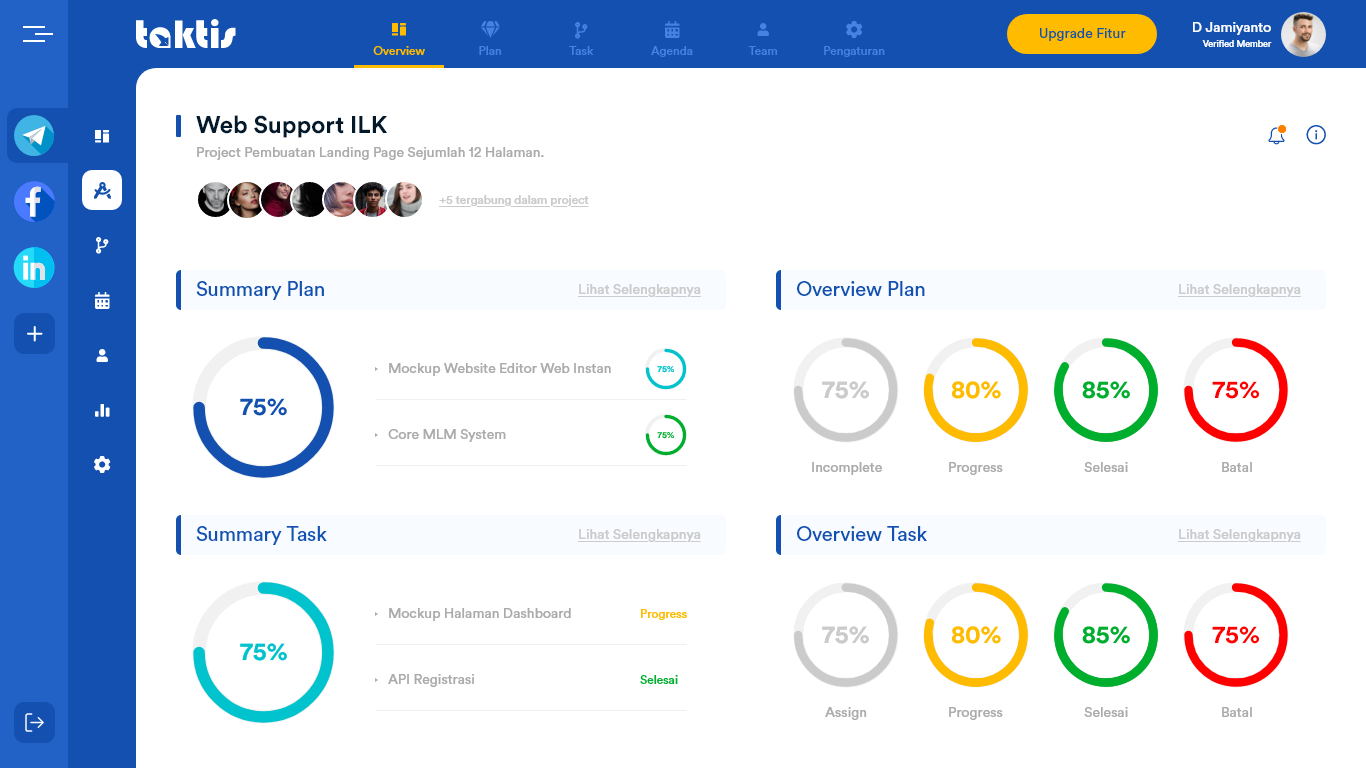The image size is (1366, 768).
Task: Switch to the Plan tab
Action: [490, 40]
